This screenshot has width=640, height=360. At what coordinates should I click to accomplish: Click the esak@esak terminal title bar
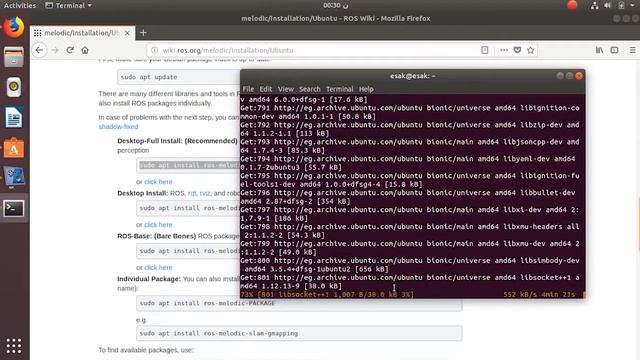pos(412,76)
